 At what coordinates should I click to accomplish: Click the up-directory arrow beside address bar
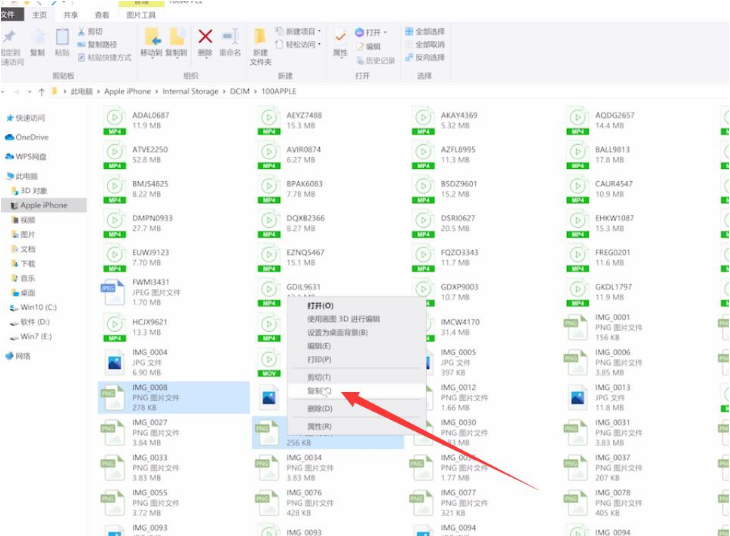pyautogui.click(x=41, y=91)
